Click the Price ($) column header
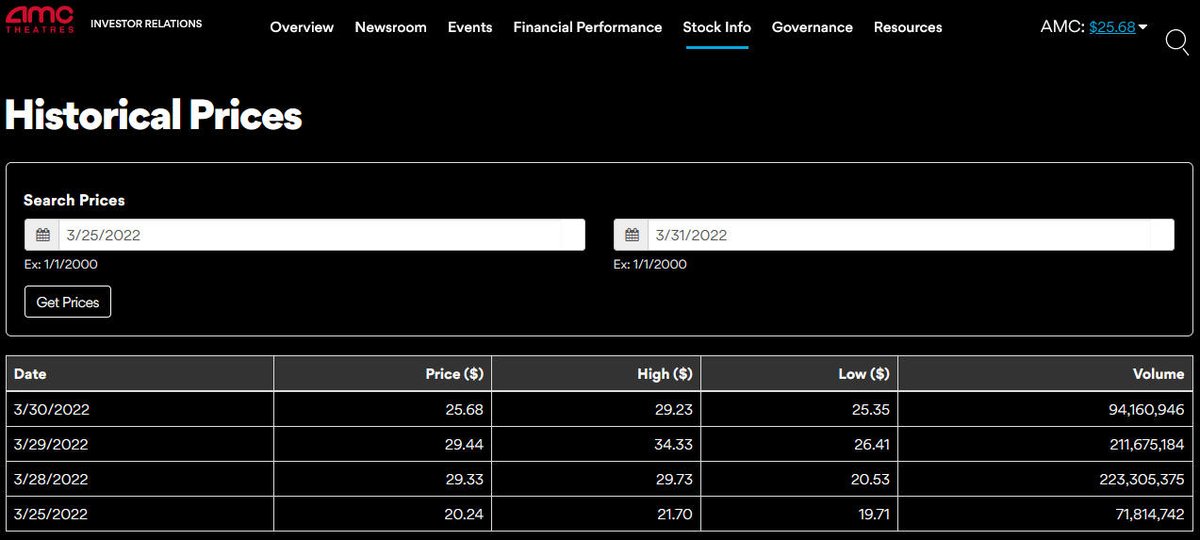 [383, 374]
